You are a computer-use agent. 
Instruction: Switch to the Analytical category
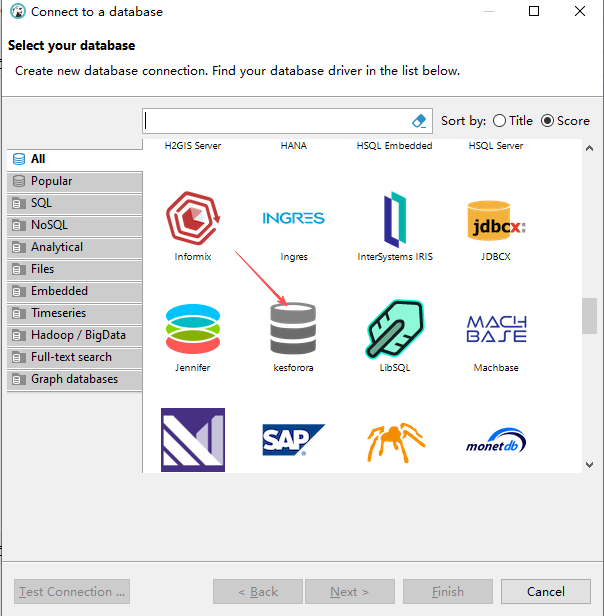click(x=75, y=247)
